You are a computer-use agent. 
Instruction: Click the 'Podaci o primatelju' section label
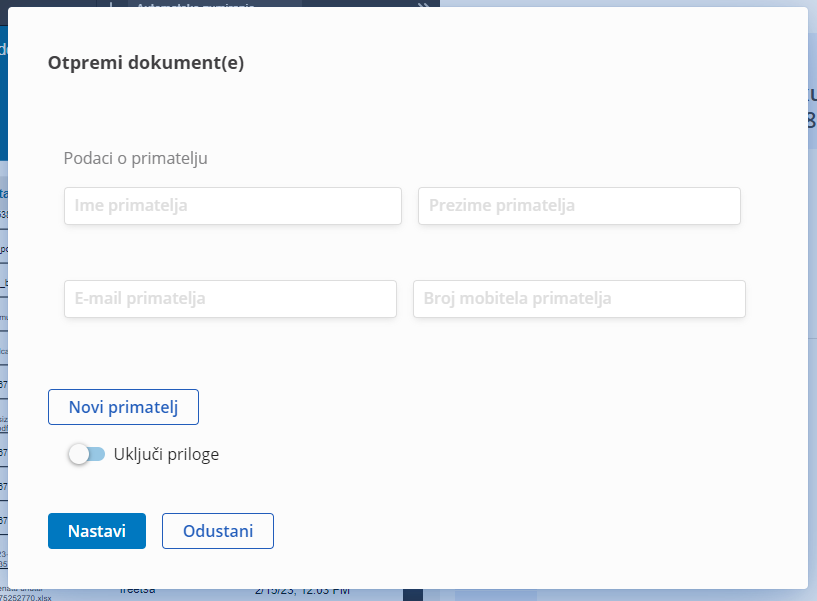click(135, 158)
